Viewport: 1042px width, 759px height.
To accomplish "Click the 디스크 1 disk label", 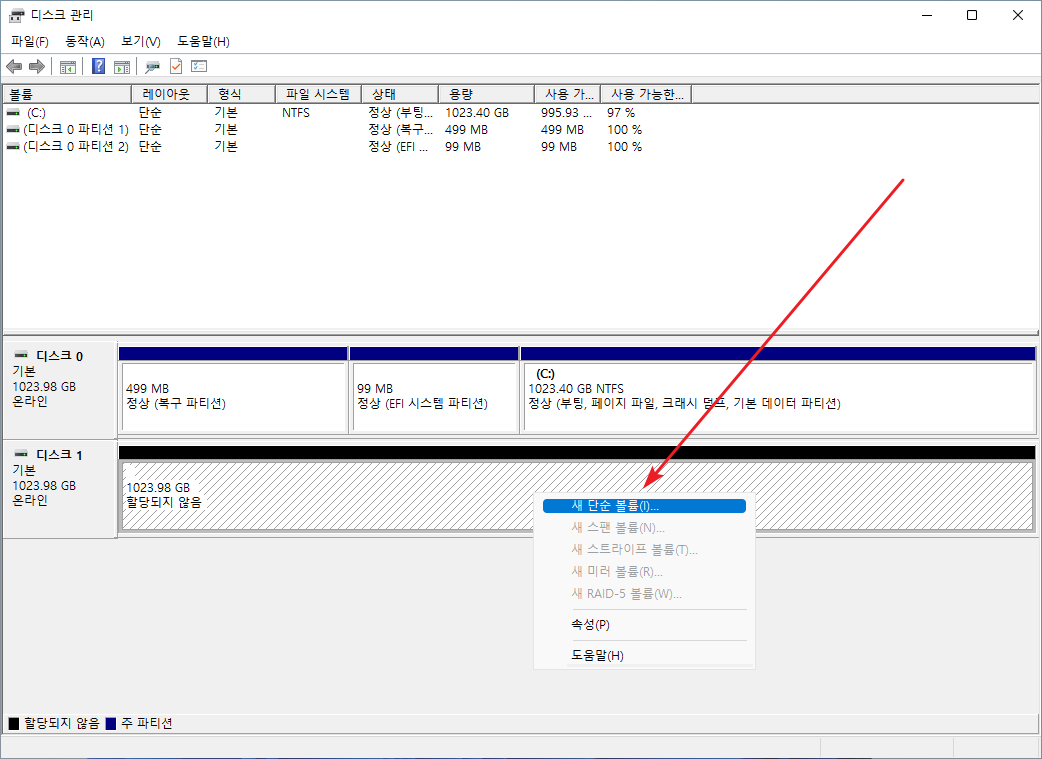I will coord(59,456).
